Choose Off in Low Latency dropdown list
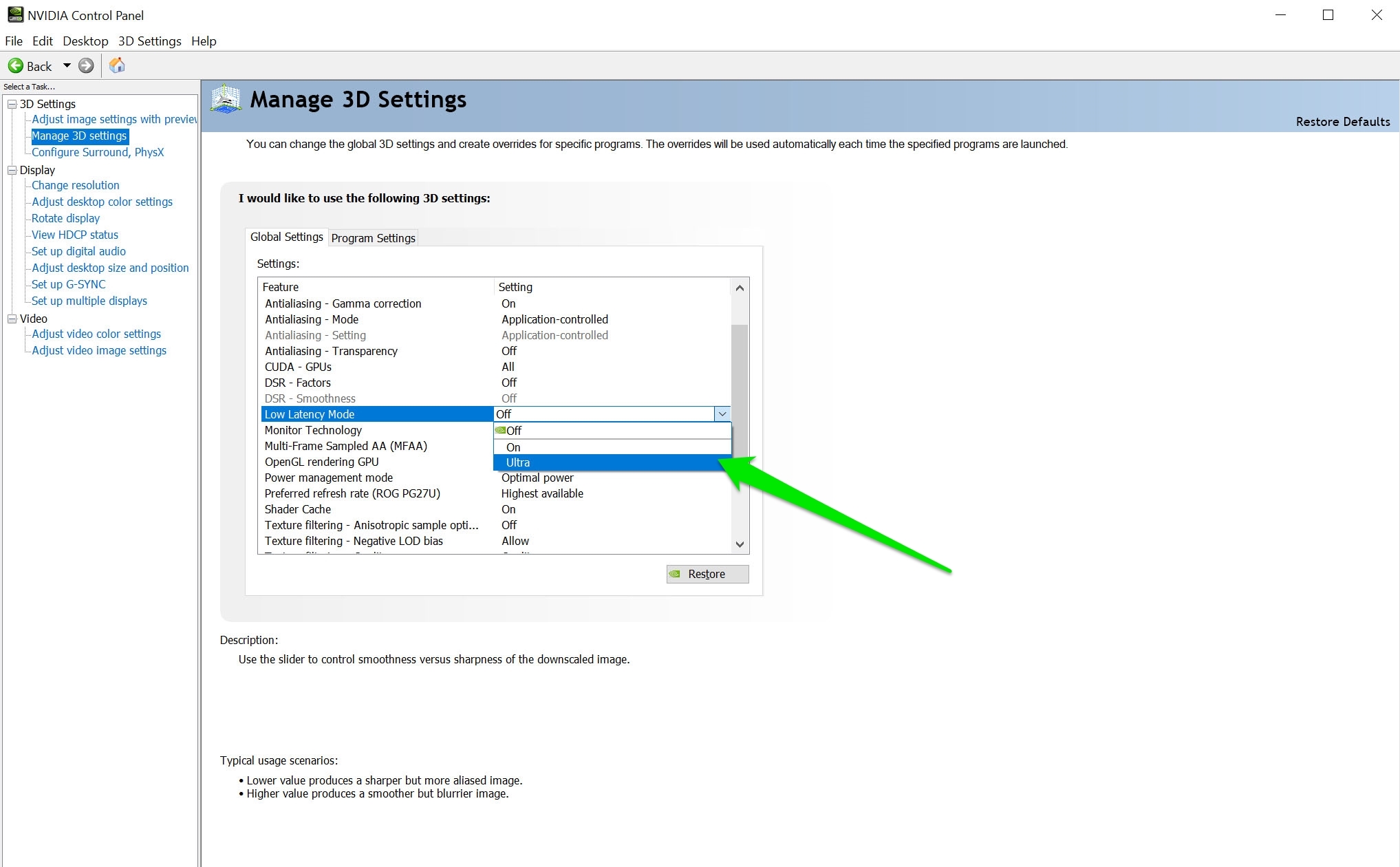1400x867 pixels. pos(612,431)
